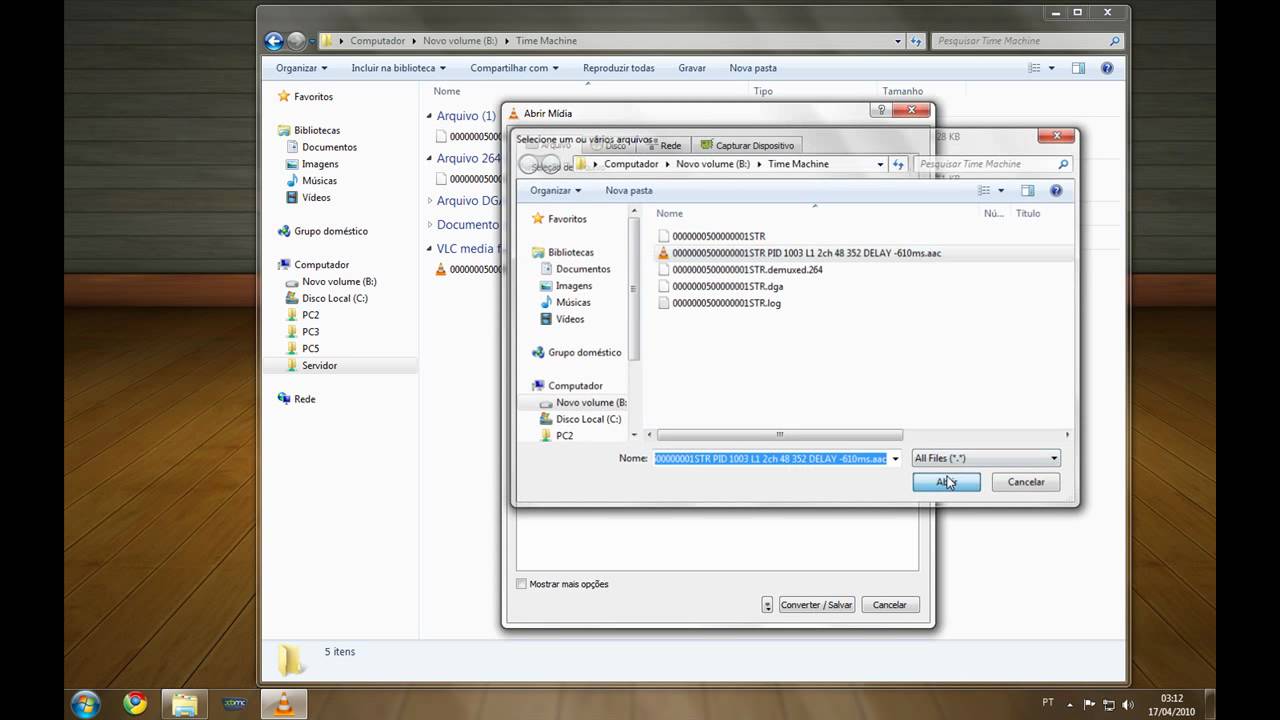
Task: Sort by Tamanho column in Explorer
Action: coord(903,91)
